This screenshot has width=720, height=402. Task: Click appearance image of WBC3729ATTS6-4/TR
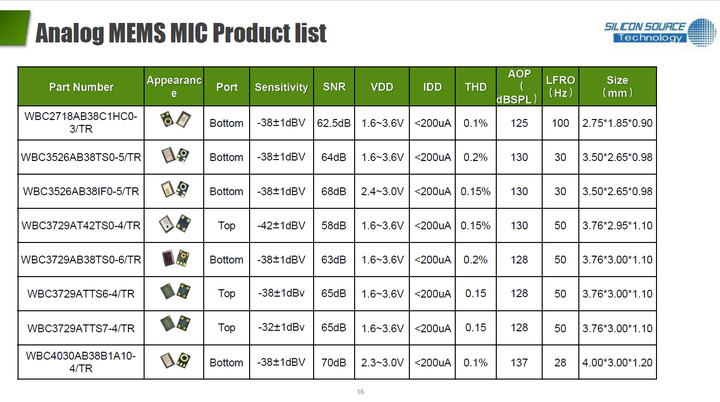point(173,293)
